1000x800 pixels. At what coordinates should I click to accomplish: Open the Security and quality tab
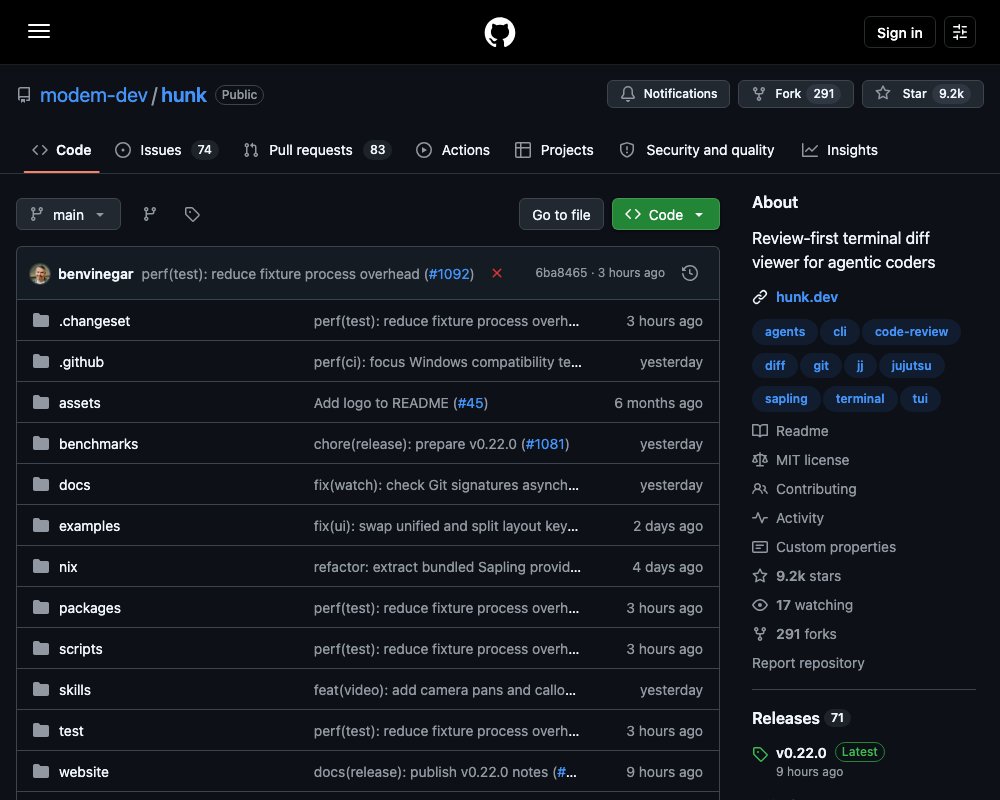(697, 150)
